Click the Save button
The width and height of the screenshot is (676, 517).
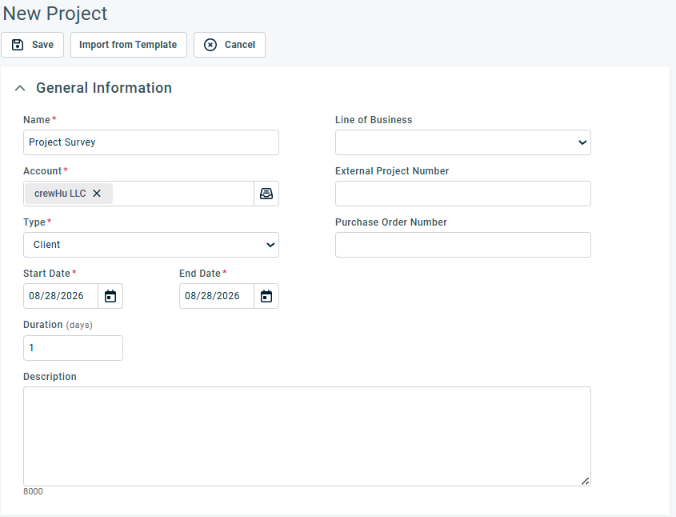pyautogui.click(x=32, y=45)
